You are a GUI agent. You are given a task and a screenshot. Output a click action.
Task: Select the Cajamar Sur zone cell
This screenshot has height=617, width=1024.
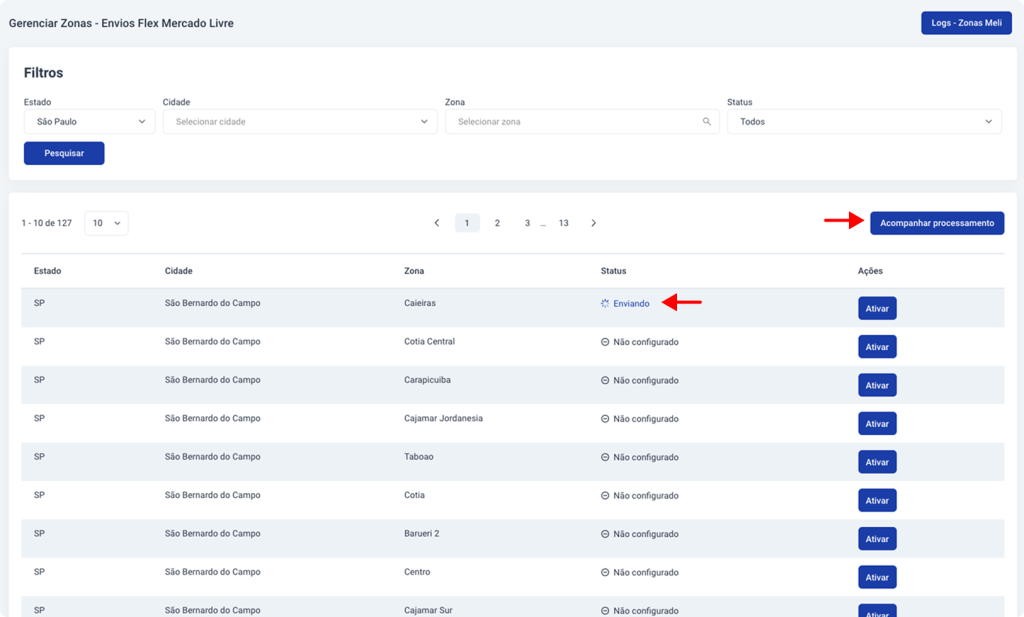[x=428, y=610]
